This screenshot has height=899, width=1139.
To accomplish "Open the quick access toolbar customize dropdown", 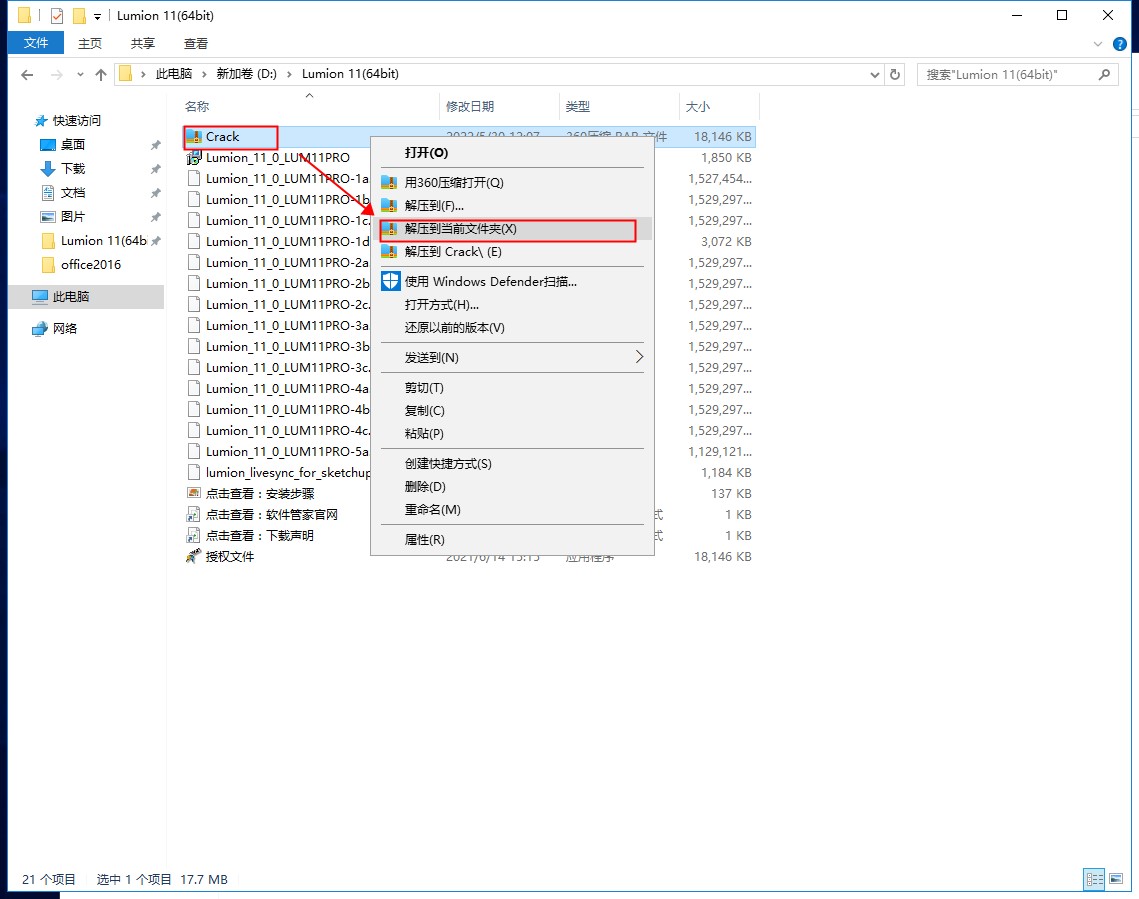I will pos(97,16).
